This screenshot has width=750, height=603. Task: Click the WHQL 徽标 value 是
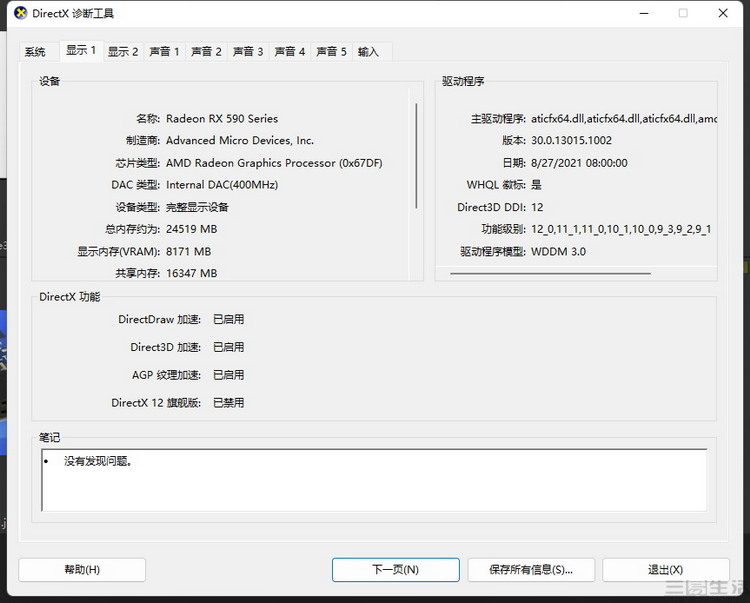(x=536, y=185)
